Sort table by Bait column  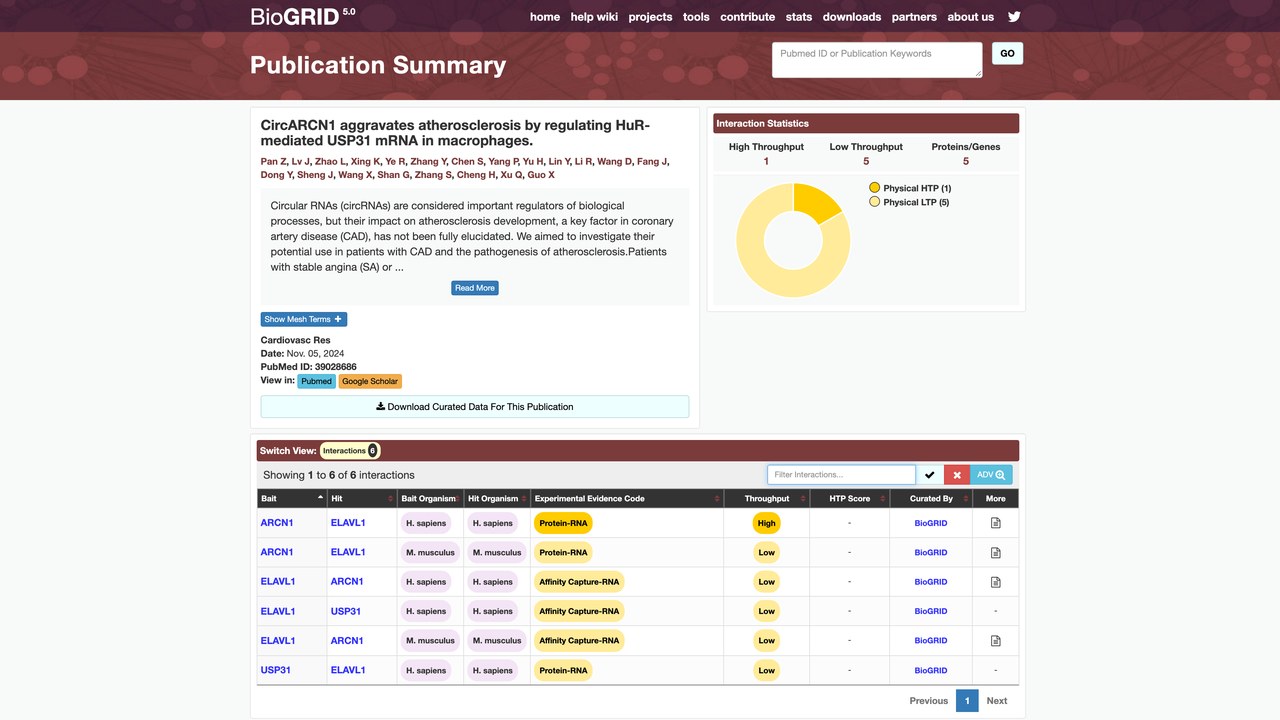point(292,498)
